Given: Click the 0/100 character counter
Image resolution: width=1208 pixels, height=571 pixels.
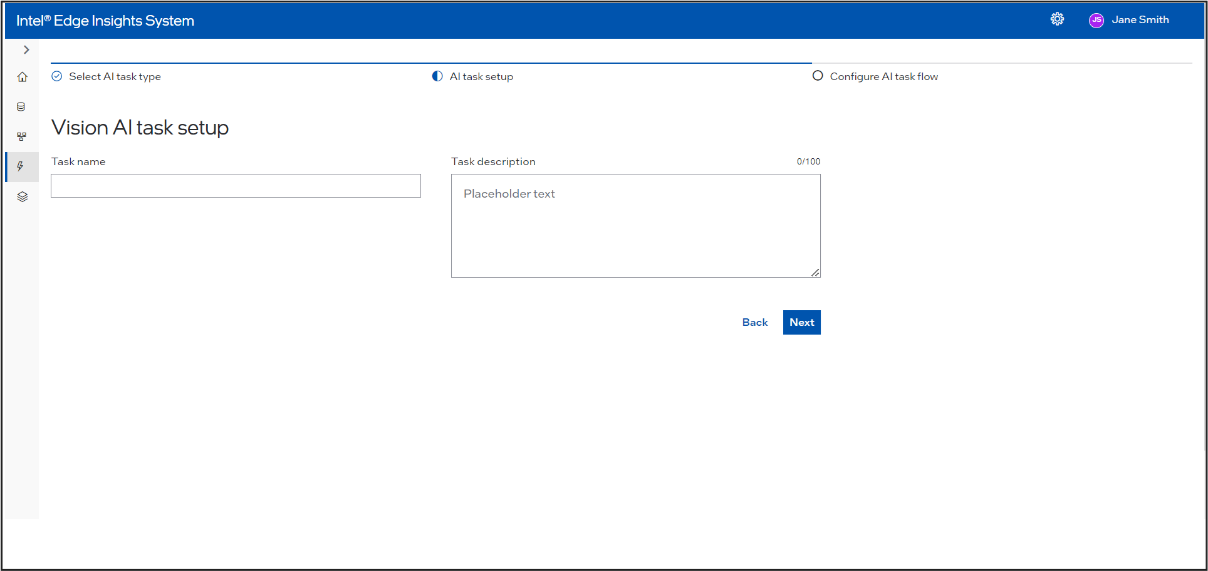Looking at the screenshot, I should point(808,161).
